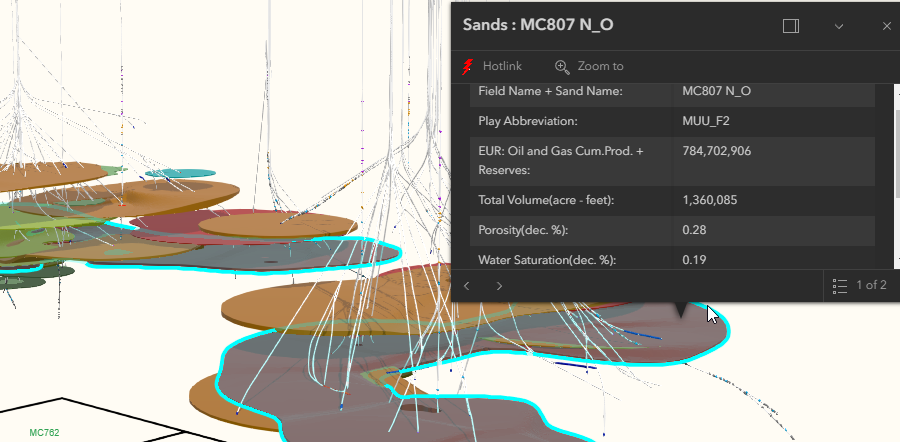Viewport: 900px width, 442px height.
Task: Open the '1 of 2' feature list
Action: point(859,286)
